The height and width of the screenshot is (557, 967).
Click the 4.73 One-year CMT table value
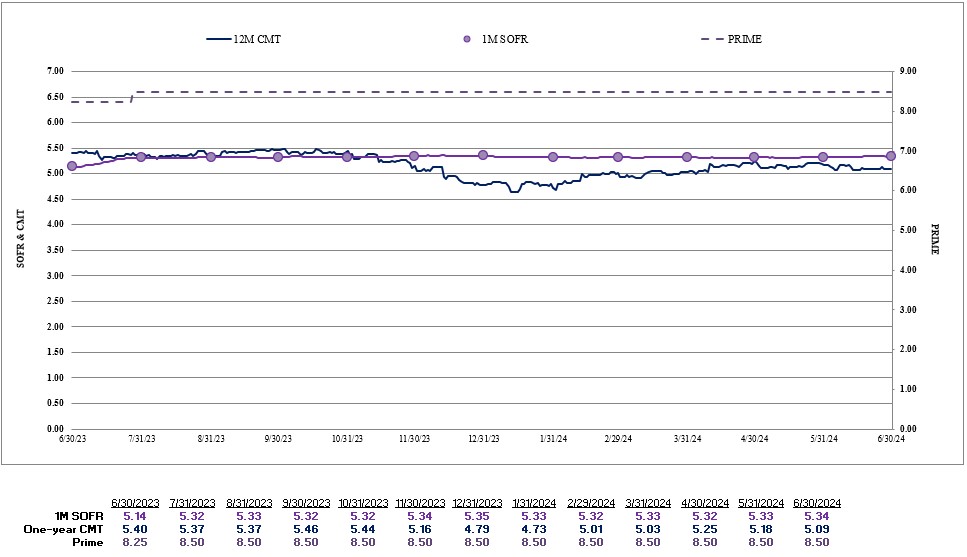(x=533, y=528)
